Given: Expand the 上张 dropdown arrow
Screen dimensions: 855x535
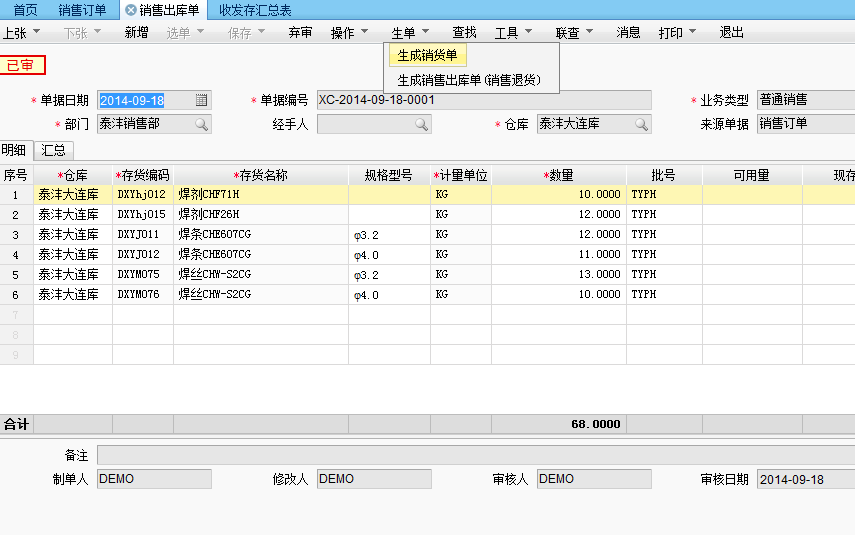Looking at the screenshot, I should (x=37, y=32).
